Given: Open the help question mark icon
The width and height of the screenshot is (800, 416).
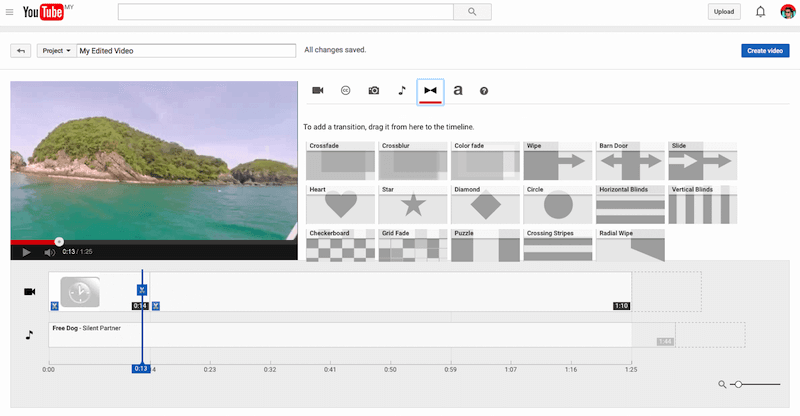Looking at the screenshot, I should click(x=484, y=91).
